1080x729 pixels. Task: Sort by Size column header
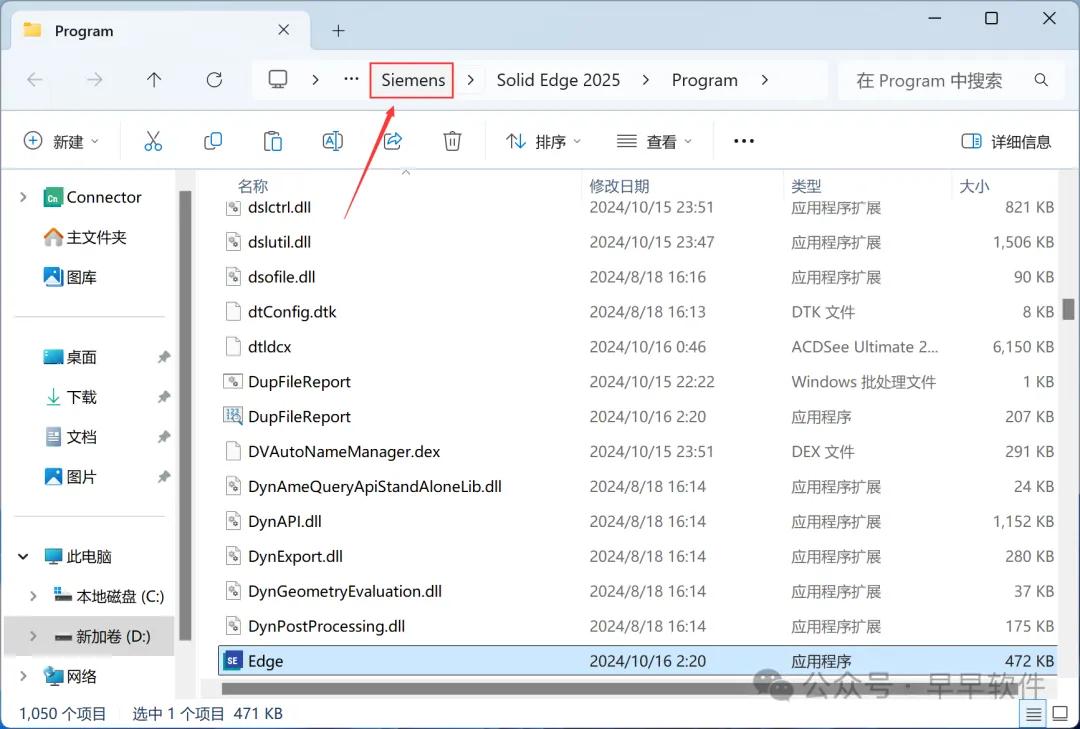point(974,186)
